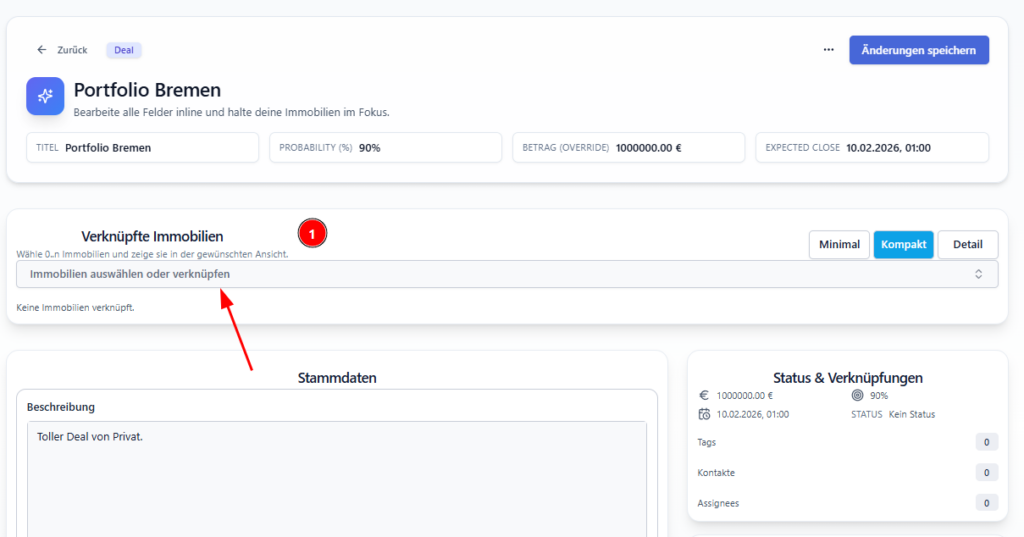Screen dimensions: 1024x537
Task: Click into the Beschreibung text area
Action: pos(336,480)
